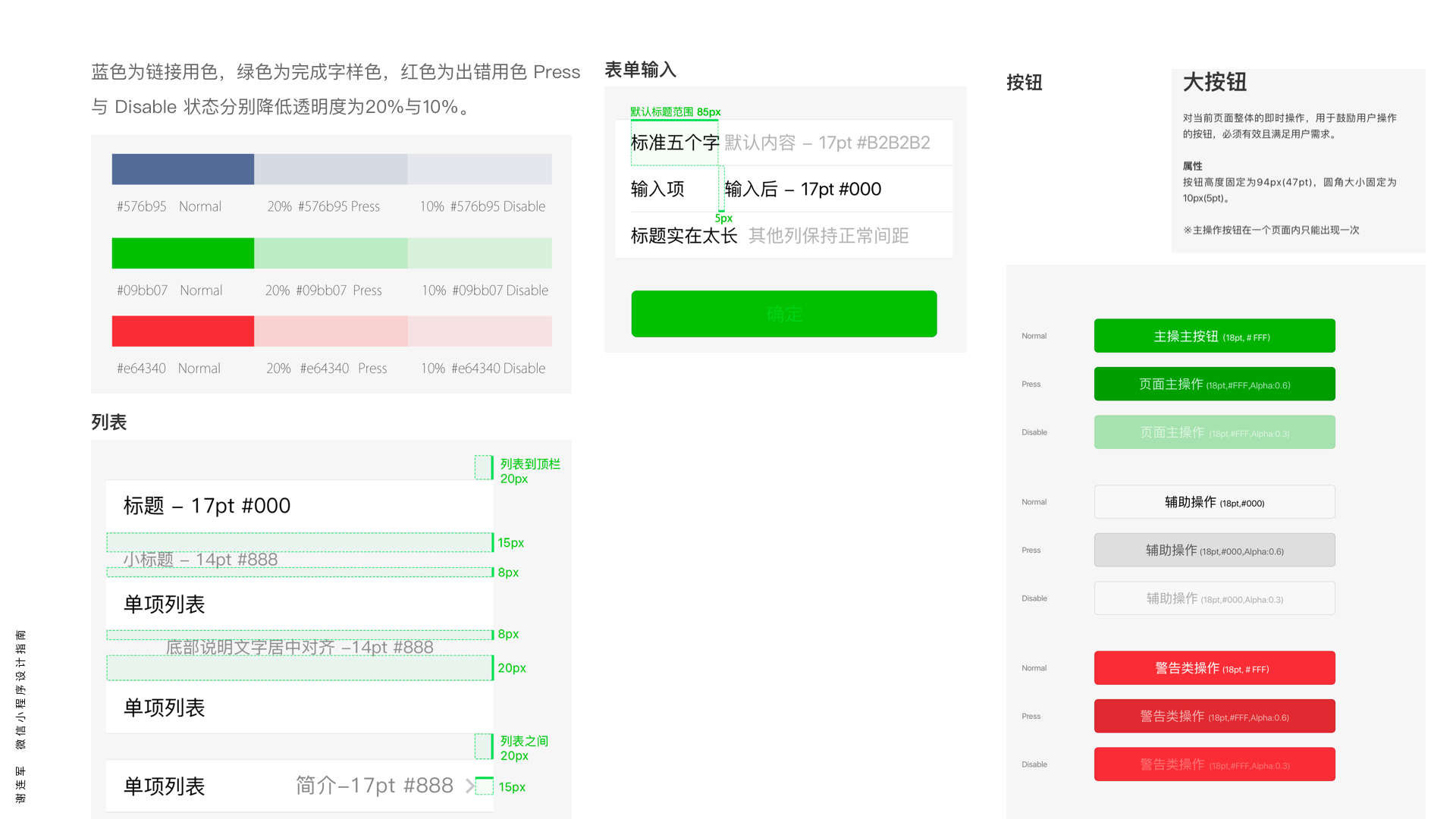
Task: Click the white 辅助操作 Normal button
Action: point(1214,502)
